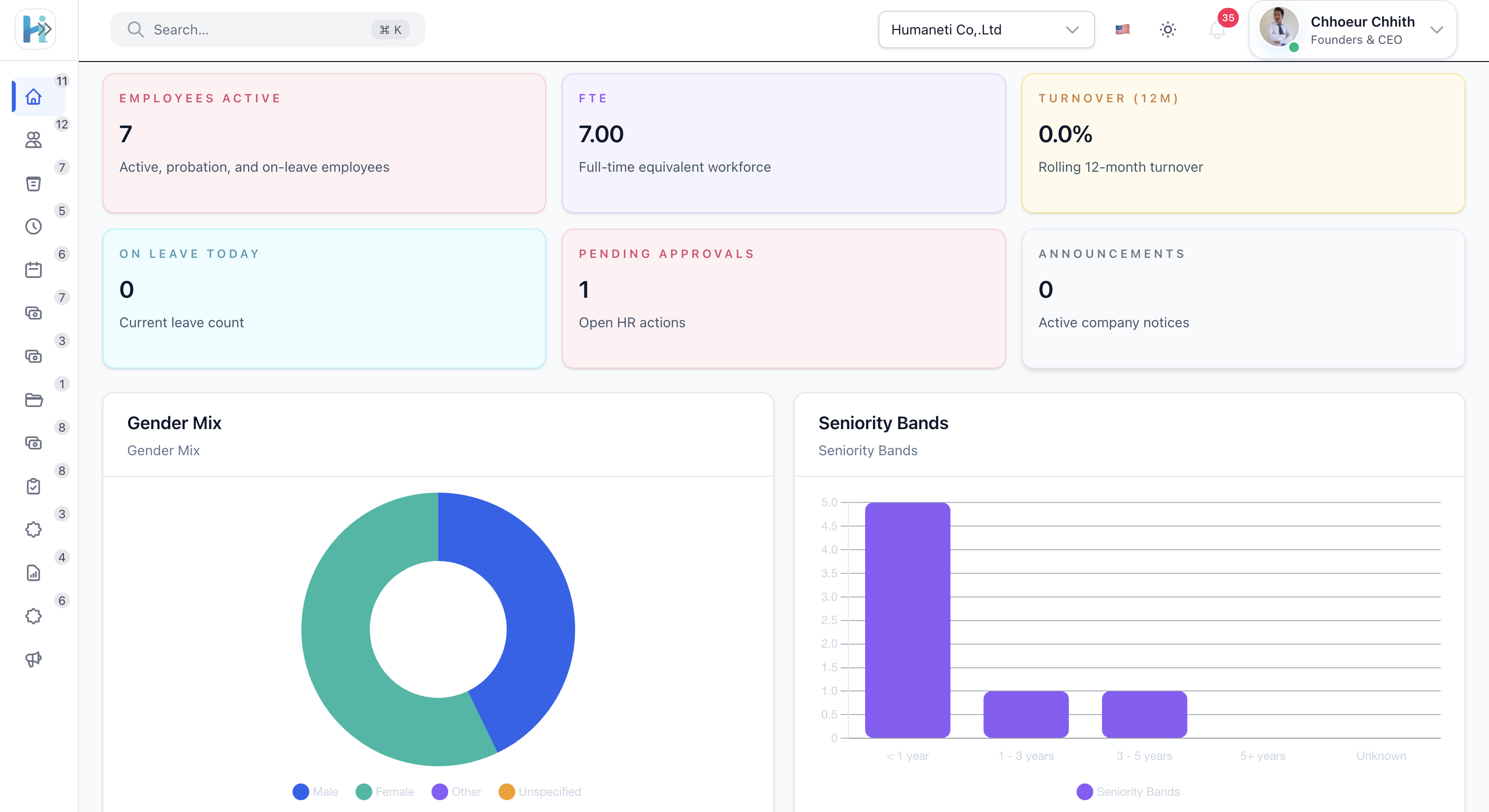Toggle Unspecified series in Gender Mix legend

[x=540, y=792]
